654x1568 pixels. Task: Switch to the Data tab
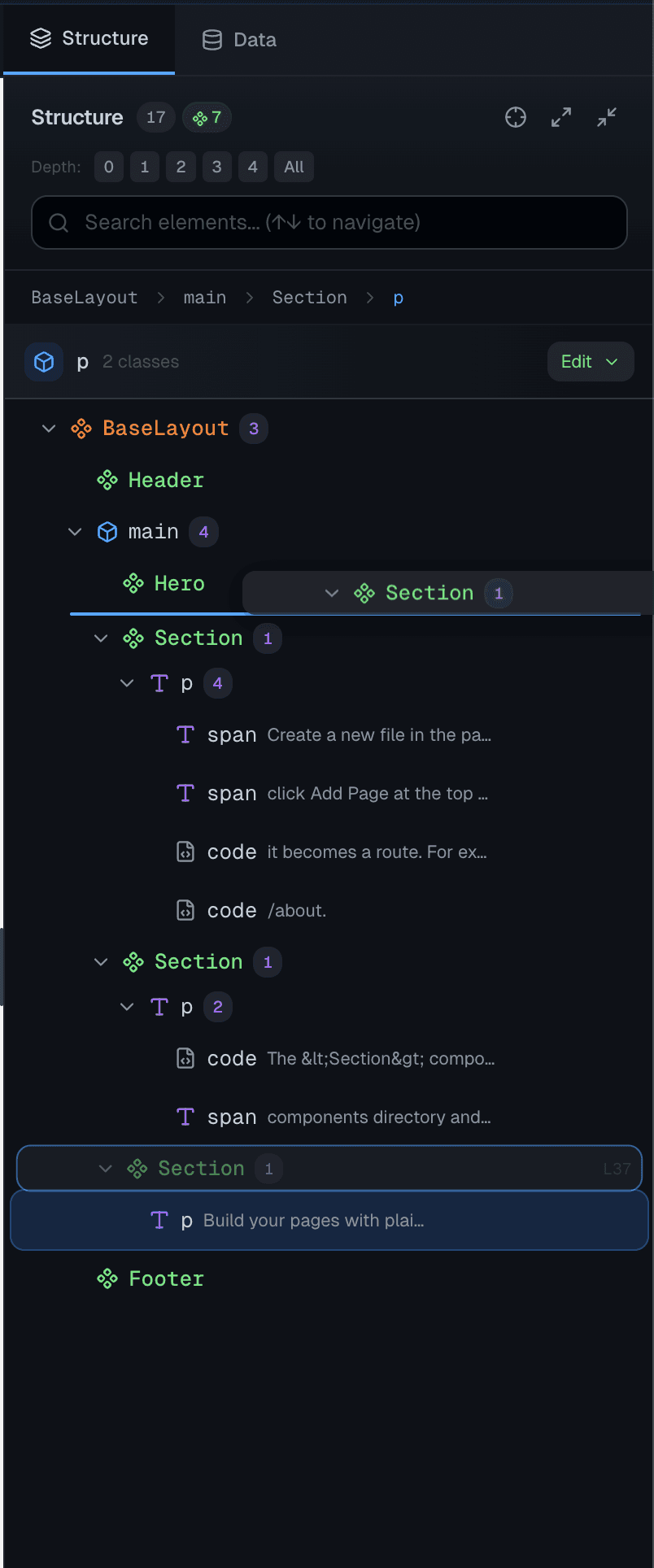click(x=238, y=38)
